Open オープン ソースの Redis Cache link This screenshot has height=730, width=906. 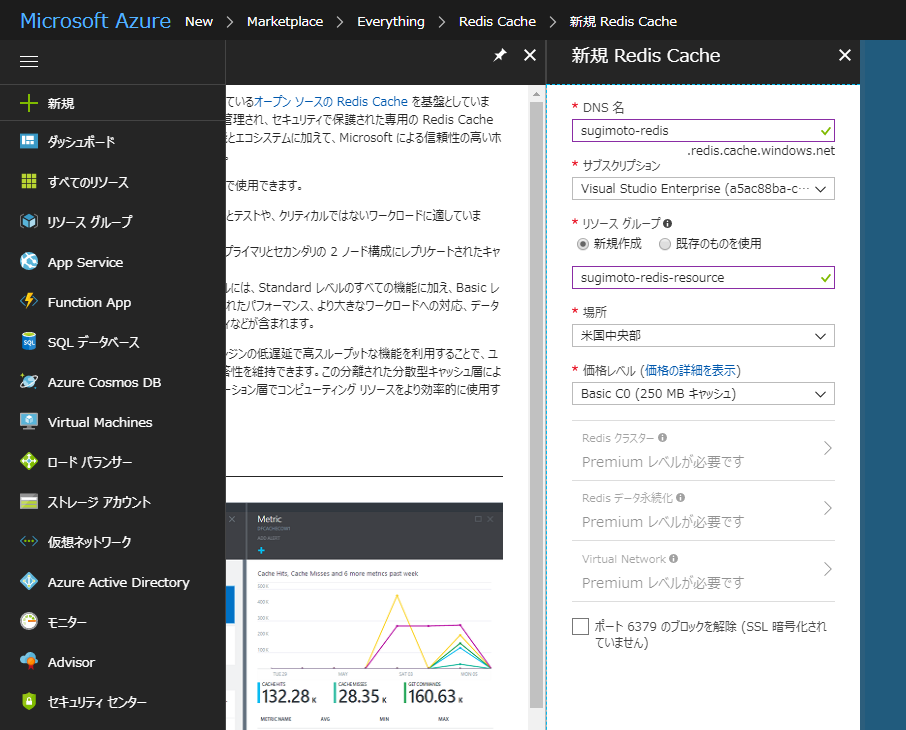[331, 102]
